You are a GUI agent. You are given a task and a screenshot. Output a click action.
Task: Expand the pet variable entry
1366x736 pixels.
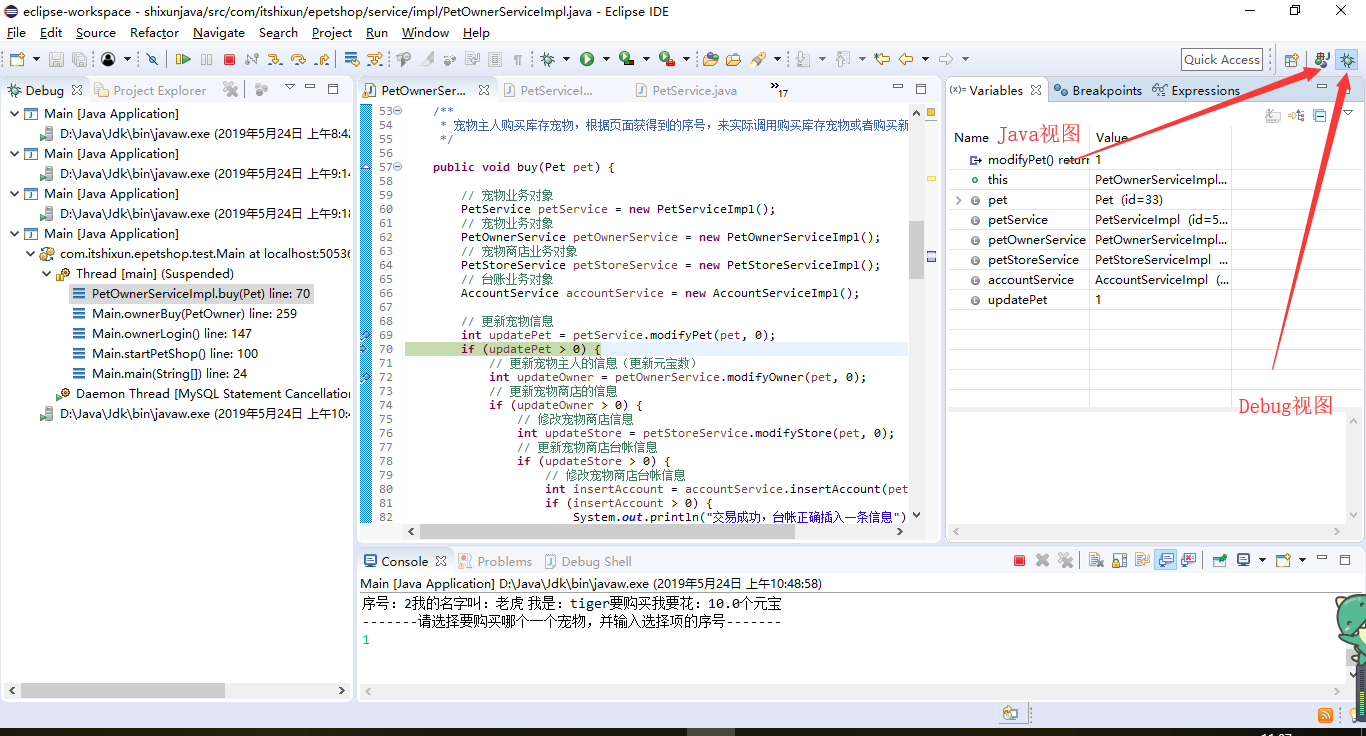tap(958, 199)
